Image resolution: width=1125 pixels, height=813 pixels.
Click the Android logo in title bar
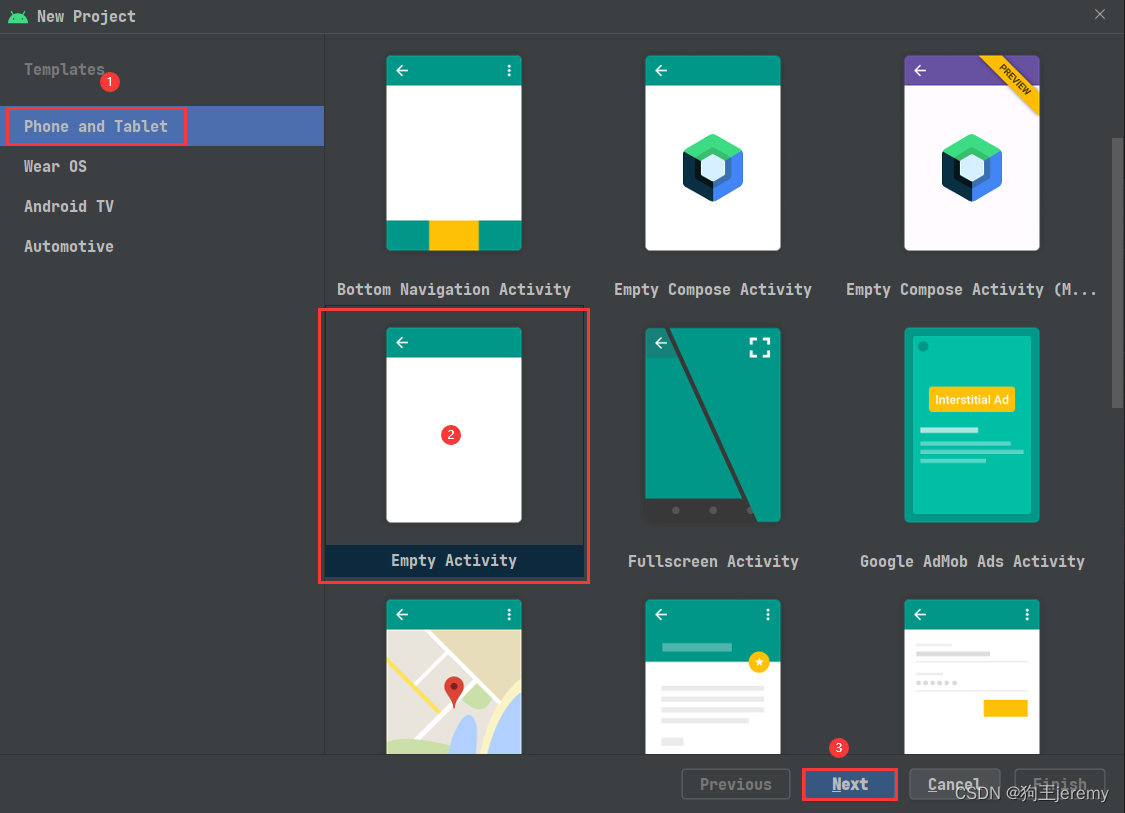click(x=18, y=17)
